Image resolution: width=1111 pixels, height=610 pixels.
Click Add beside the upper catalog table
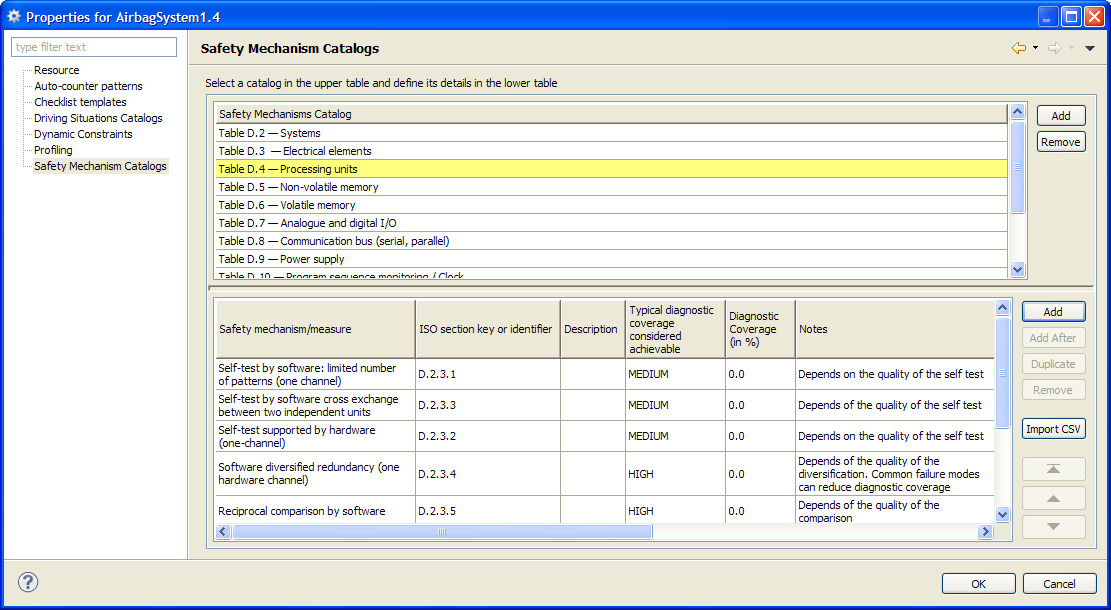point(1061,116)
